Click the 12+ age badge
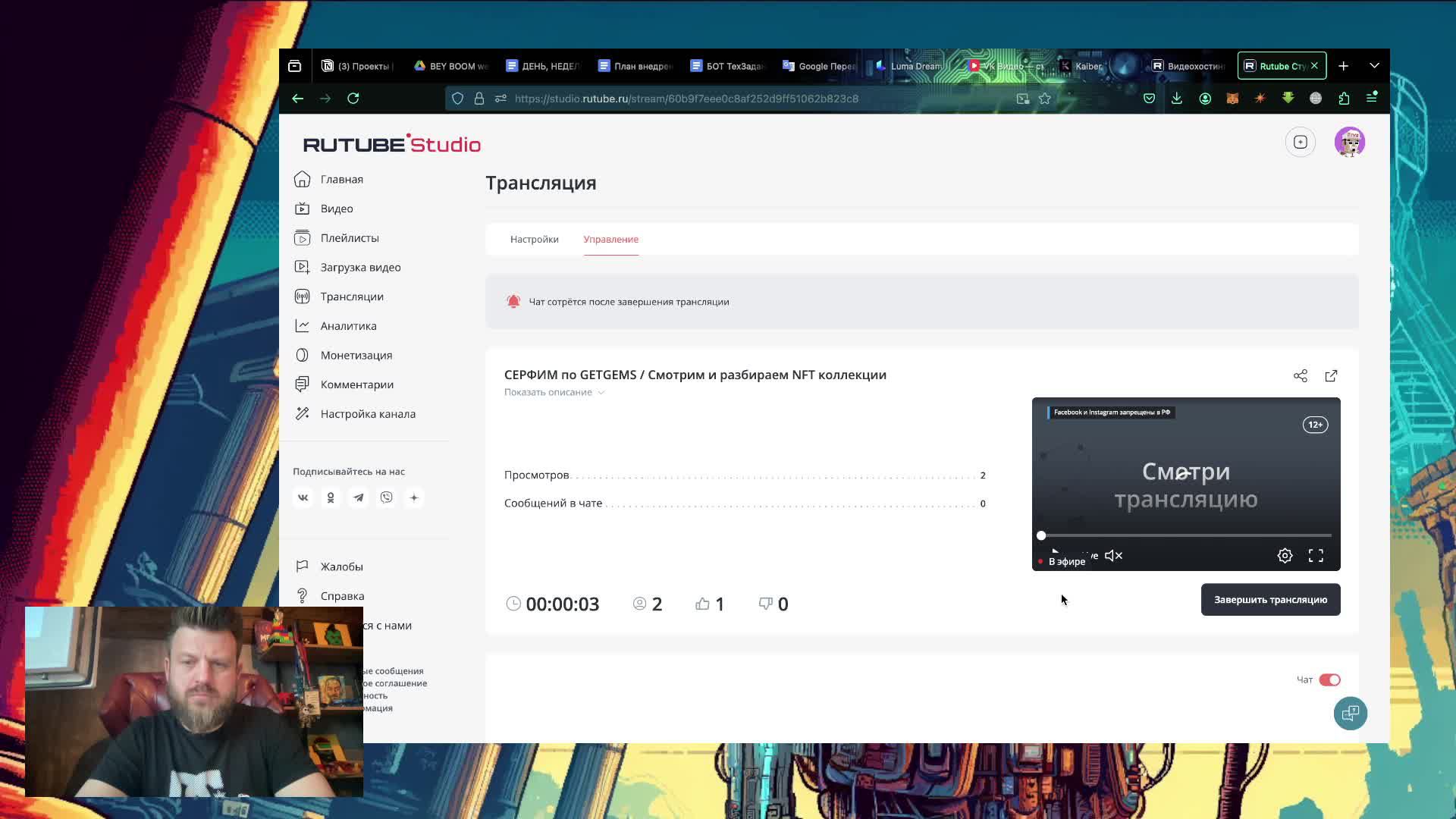Screen dimensions: 1456x819 click(x=1315, y=425)
